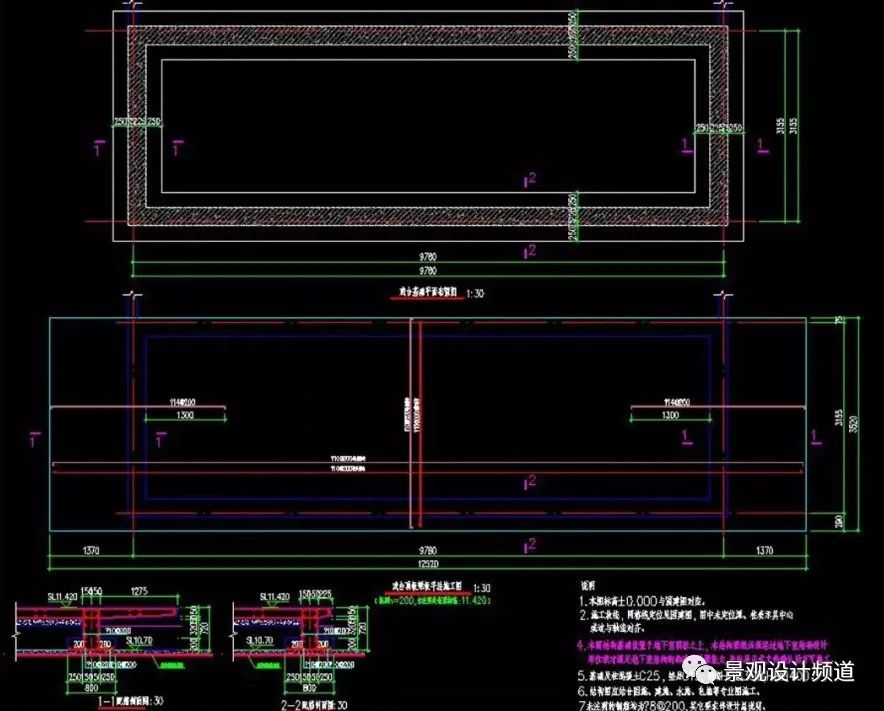Select the right 1370 dimension at bottom

764,551
